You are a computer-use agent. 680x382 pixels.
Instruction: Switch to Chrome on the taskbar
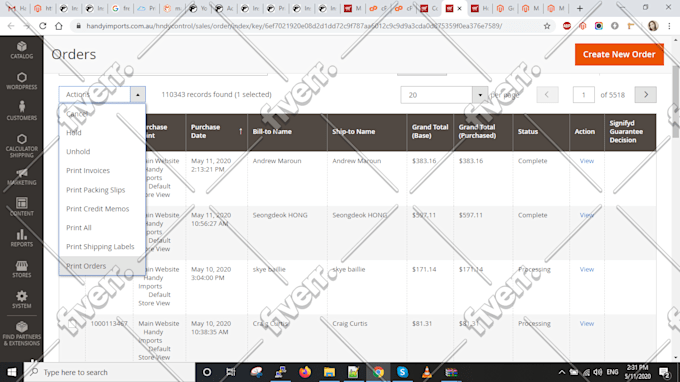[x=379, y=372]
